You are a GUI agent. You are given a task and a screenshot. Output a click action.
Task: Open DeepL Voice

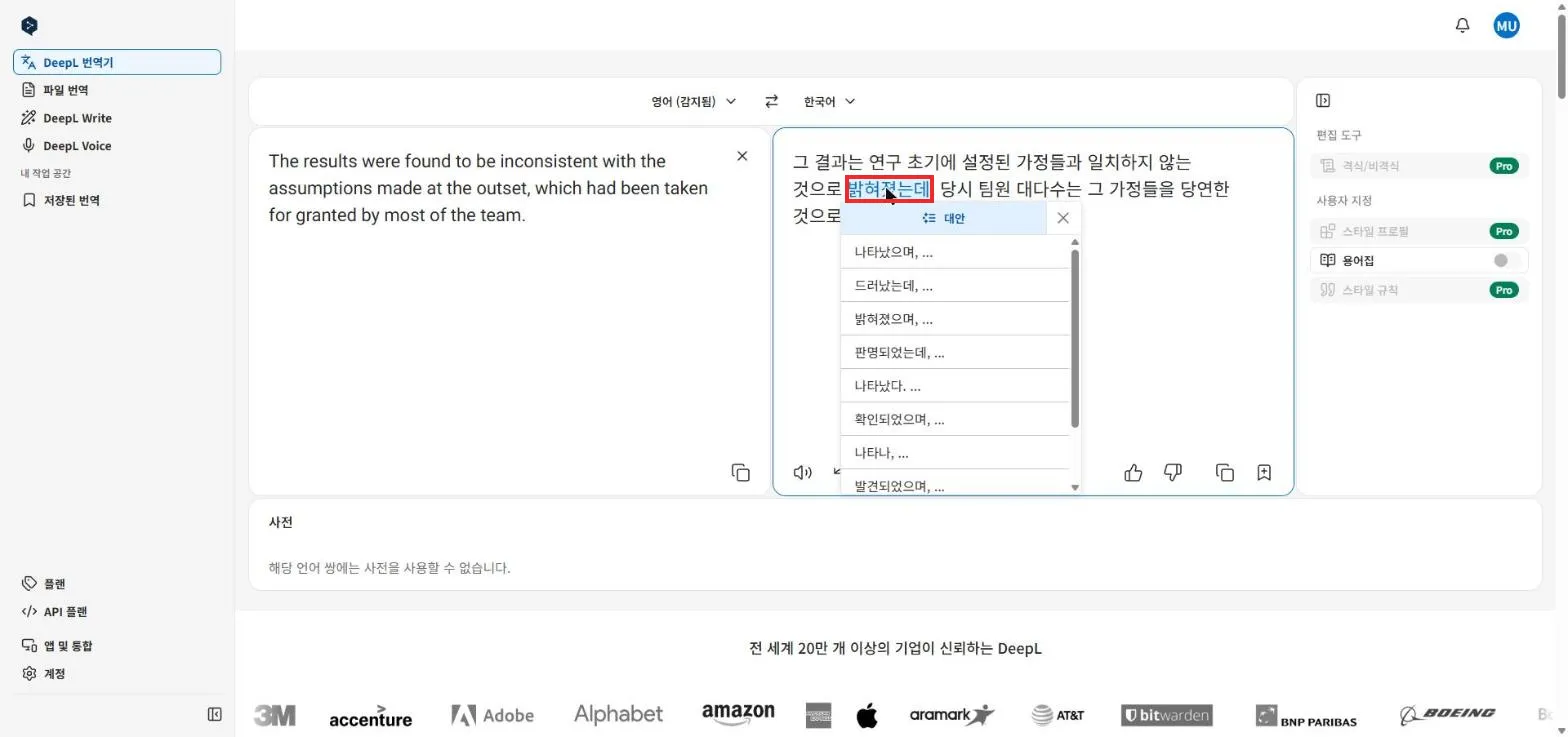click(117, 146)
